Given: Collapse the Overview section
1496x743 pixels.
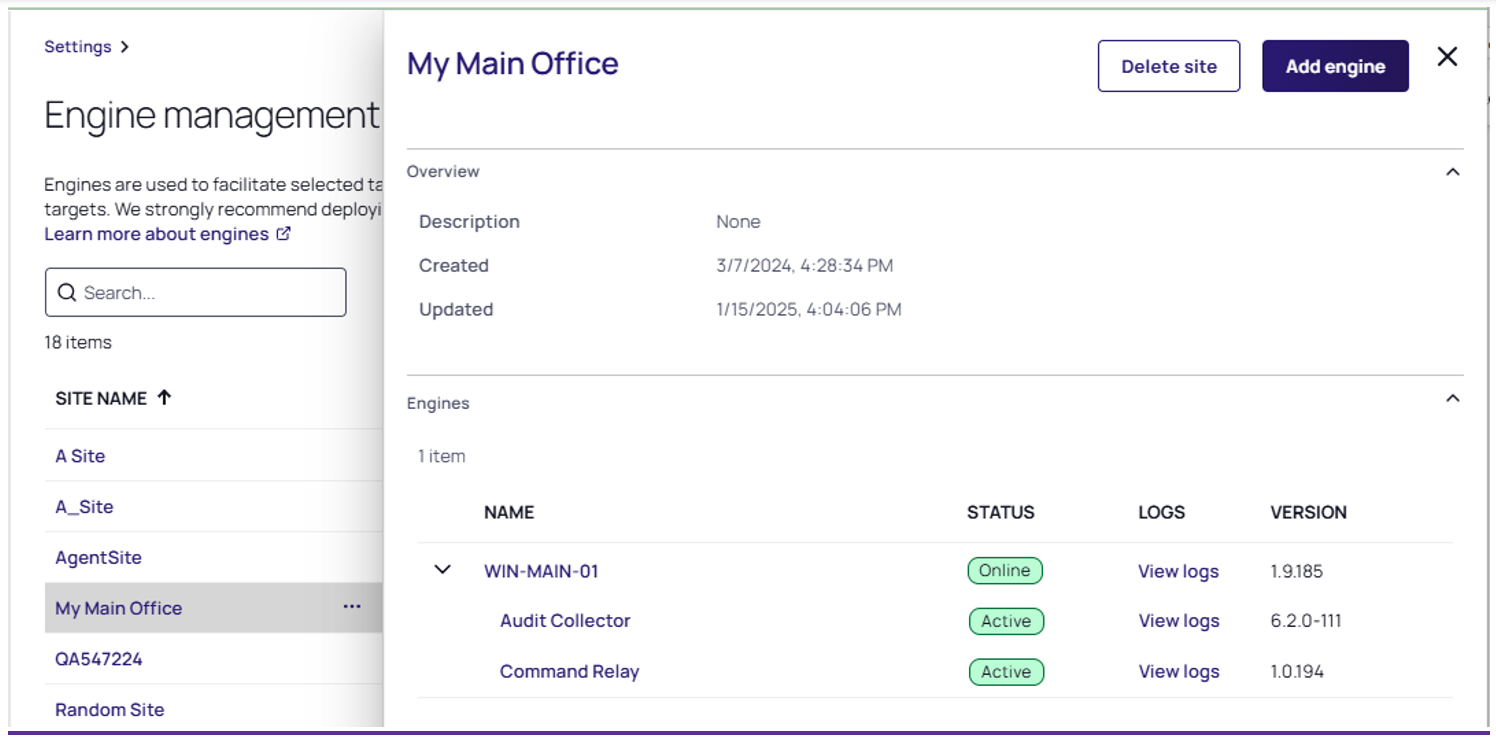Looking at the screenshot, I should [1453, 172].
